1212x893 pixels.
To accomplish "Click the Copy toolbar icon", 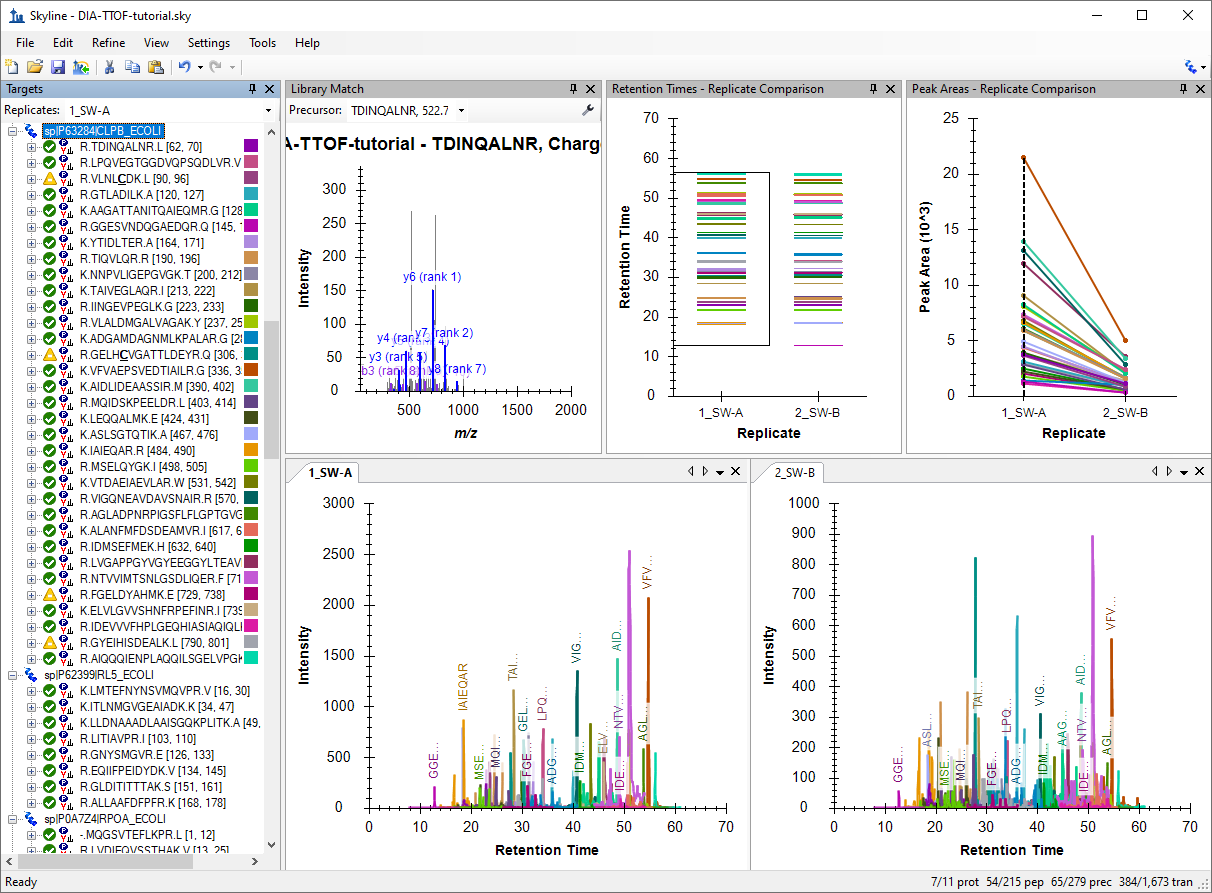I will (x=133, y=67).
